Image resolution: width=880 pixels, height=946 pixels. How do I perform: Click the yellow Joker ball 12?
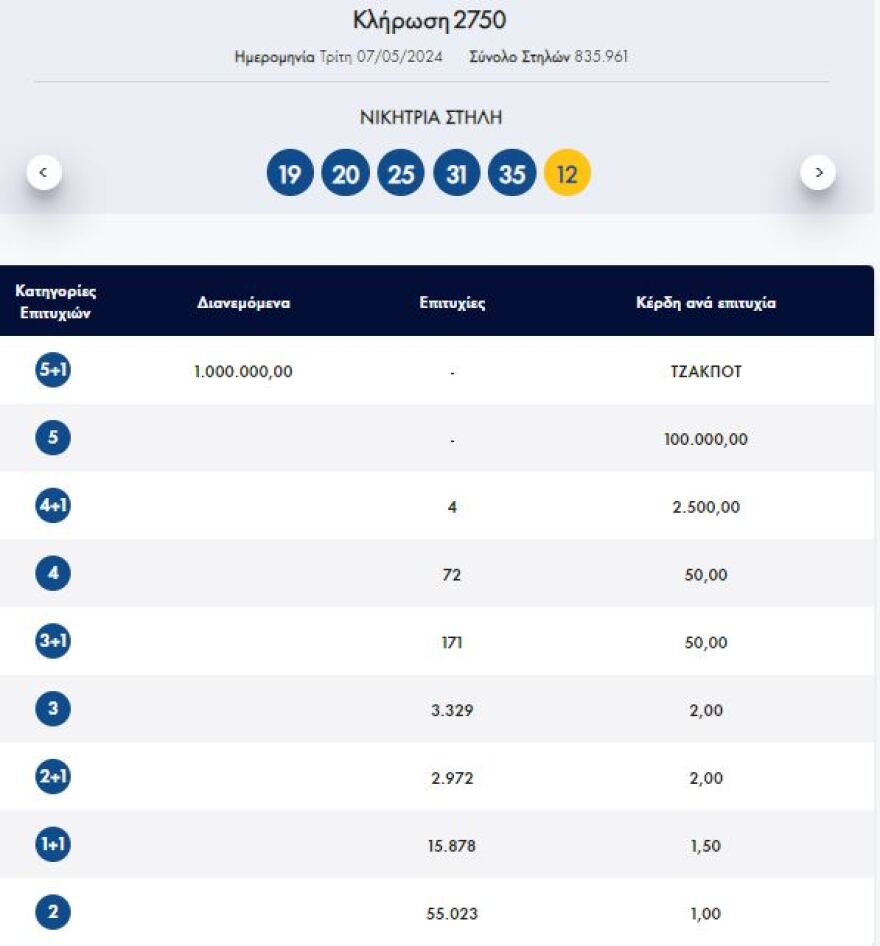(x=567, y=175)
